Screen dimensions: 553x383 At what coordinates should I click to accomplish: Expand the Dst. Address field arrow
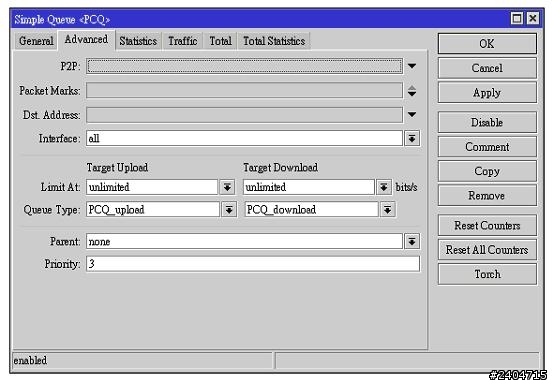[x=412, y=114]
